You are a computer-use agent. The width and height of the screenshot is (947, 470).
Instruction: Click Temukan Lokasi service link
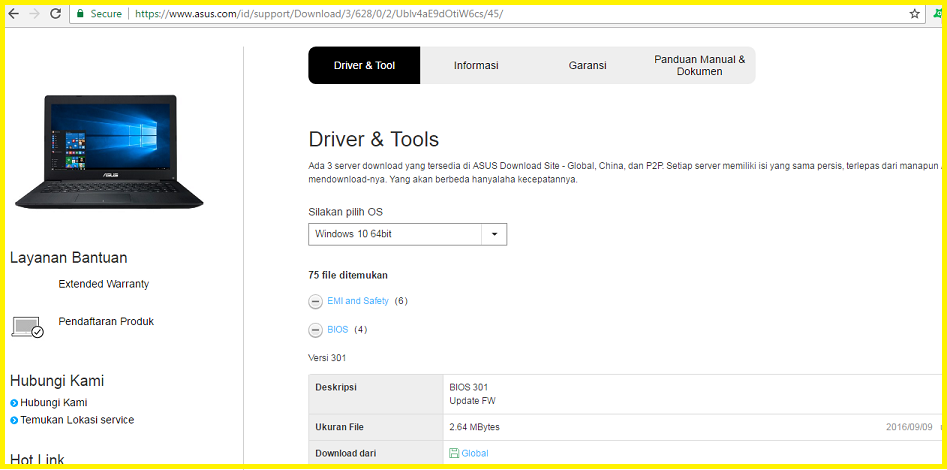pos(77,419)
